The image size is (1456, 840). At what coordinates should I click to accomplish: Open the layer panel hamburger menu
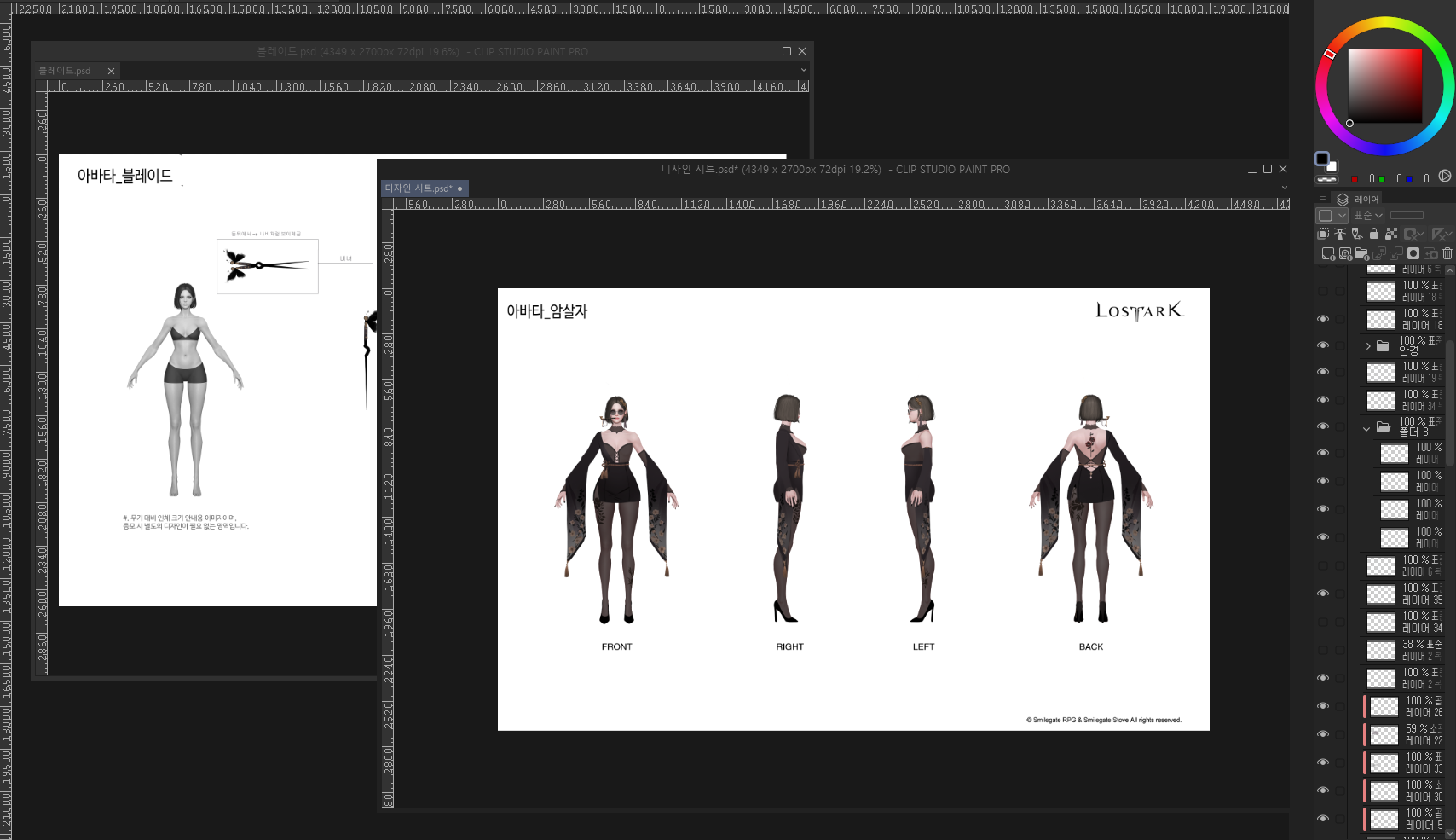1322,197
